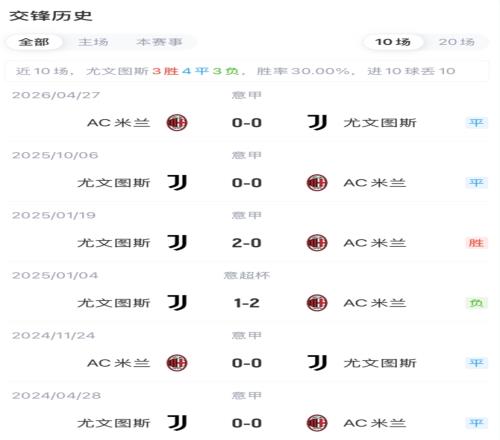Click Juventus logo in 2025/10/06 match
500x440 pixels.
[177, 182]
